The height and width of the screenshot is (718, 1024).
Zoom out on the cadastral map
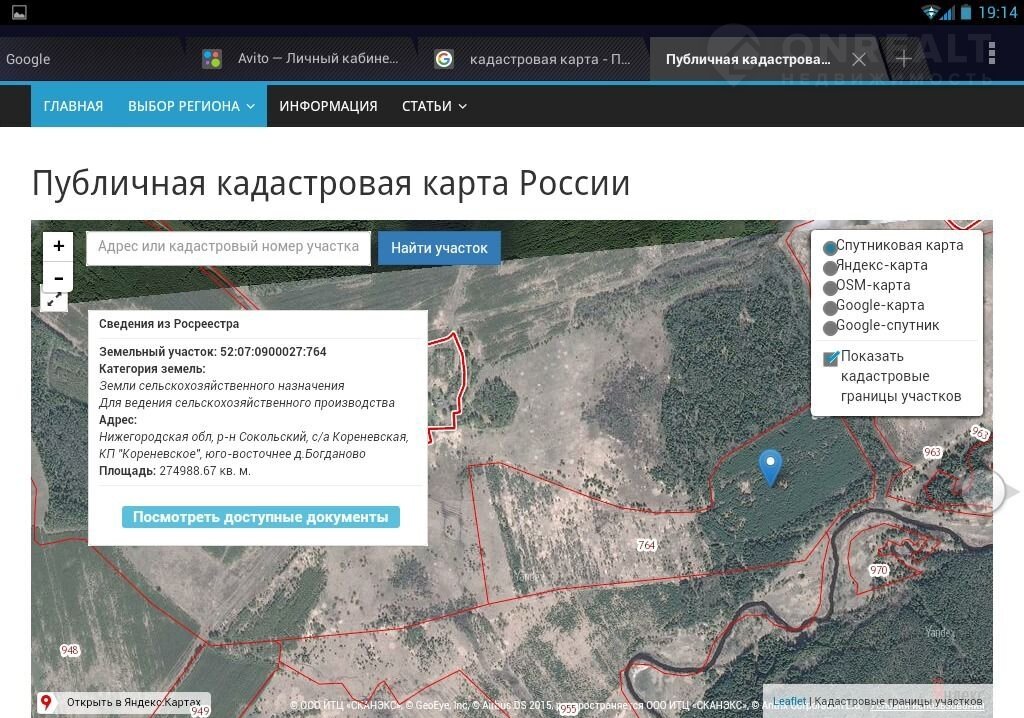(59, 278)
